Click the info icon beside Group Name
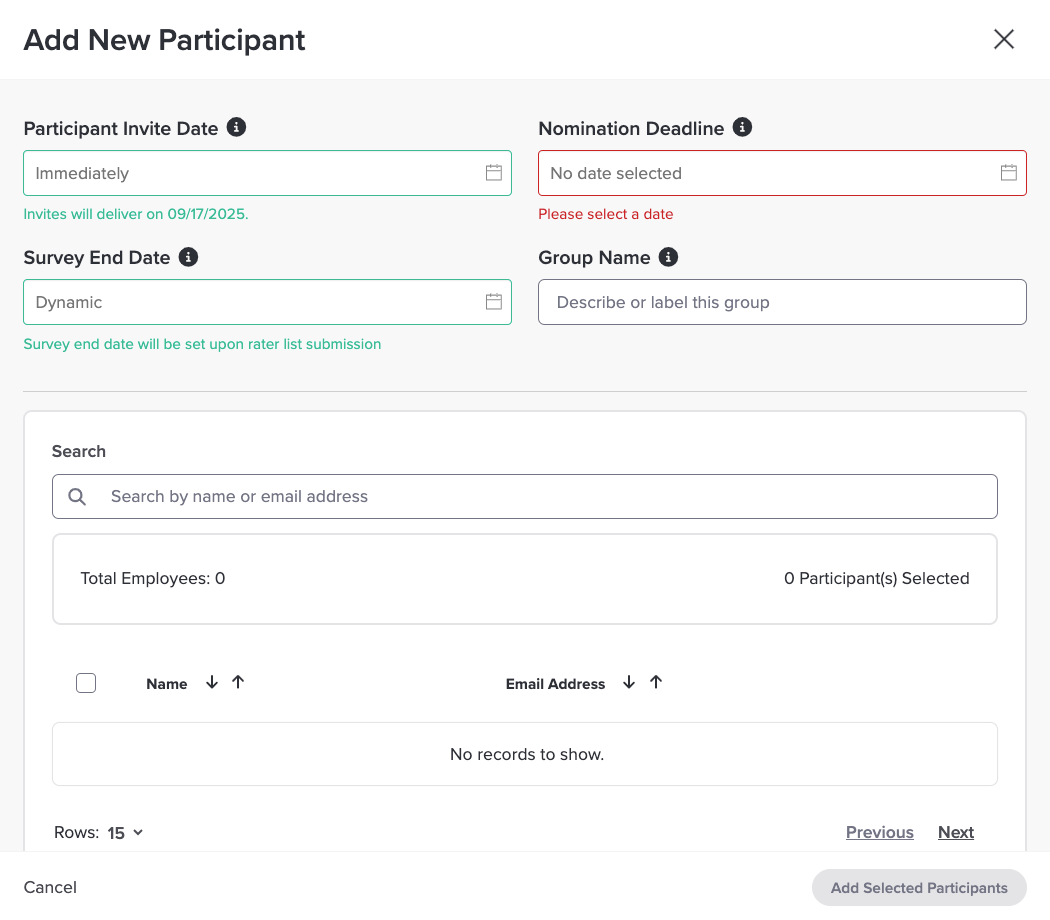 tap(668, 257)
